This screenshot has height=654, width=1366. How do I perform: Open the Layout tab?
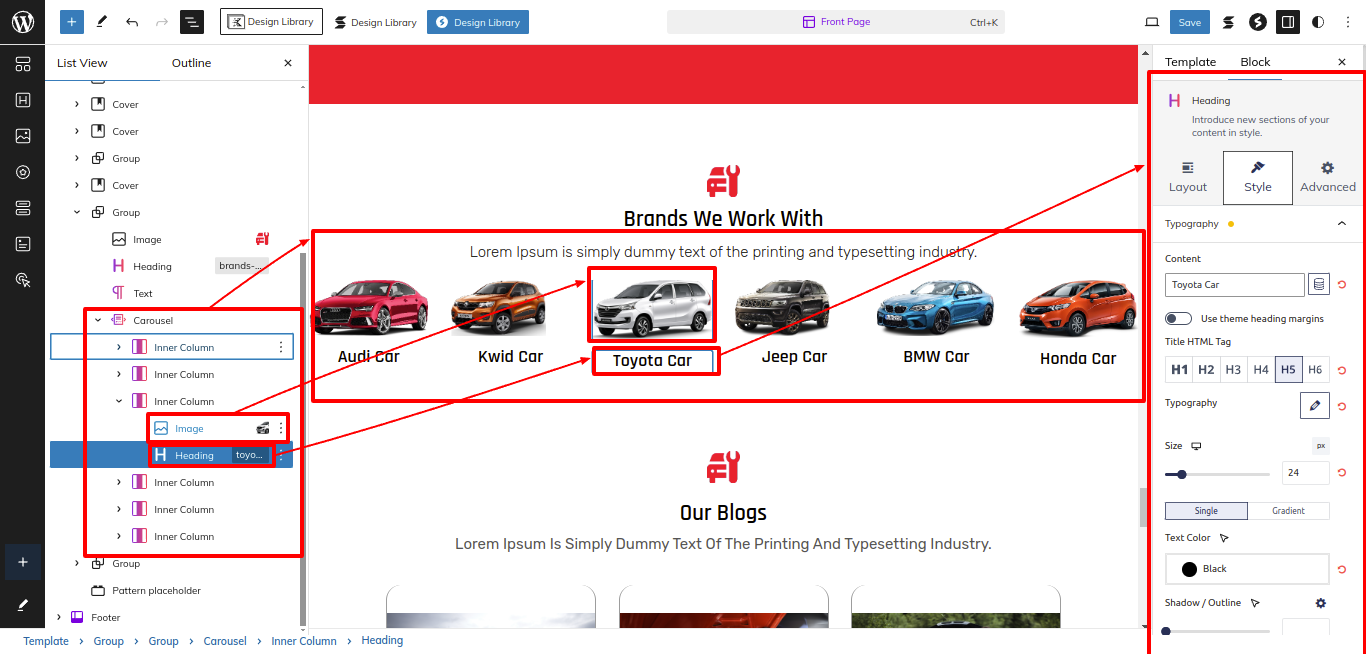pos(1188,177)
